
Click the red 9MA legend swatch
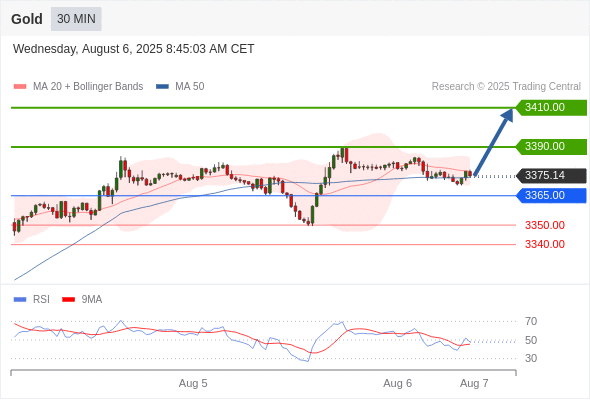(x=68, y=300)
